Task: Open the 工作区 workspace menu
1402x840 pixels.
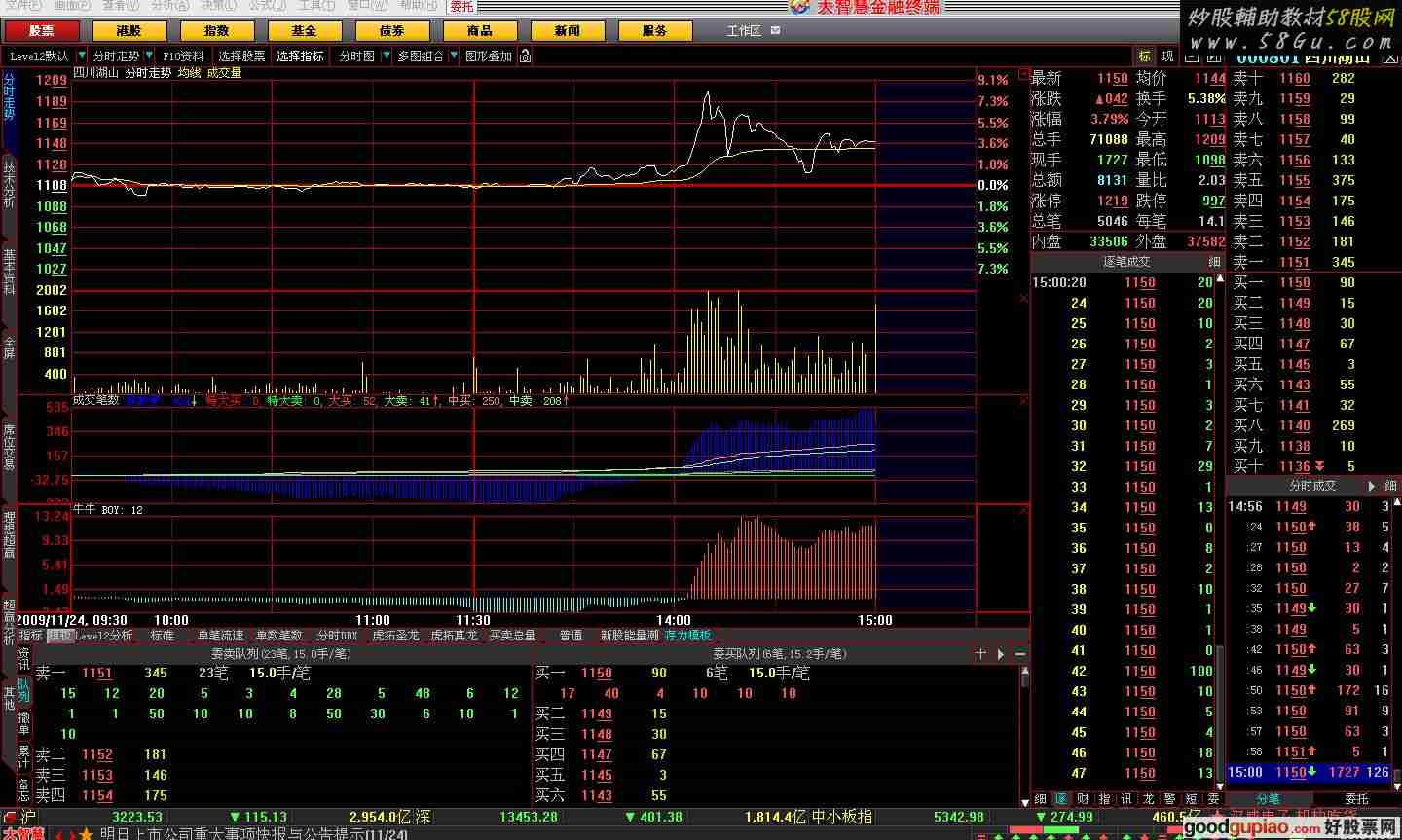Action: click(753, 31)
